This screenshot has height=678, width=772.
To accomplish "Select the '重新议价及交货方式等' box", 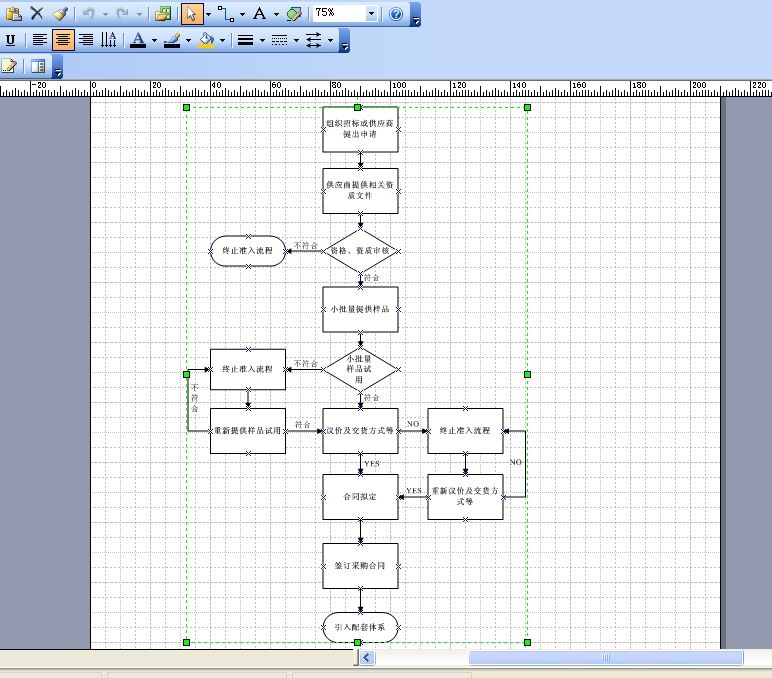I will pos(465,497).
